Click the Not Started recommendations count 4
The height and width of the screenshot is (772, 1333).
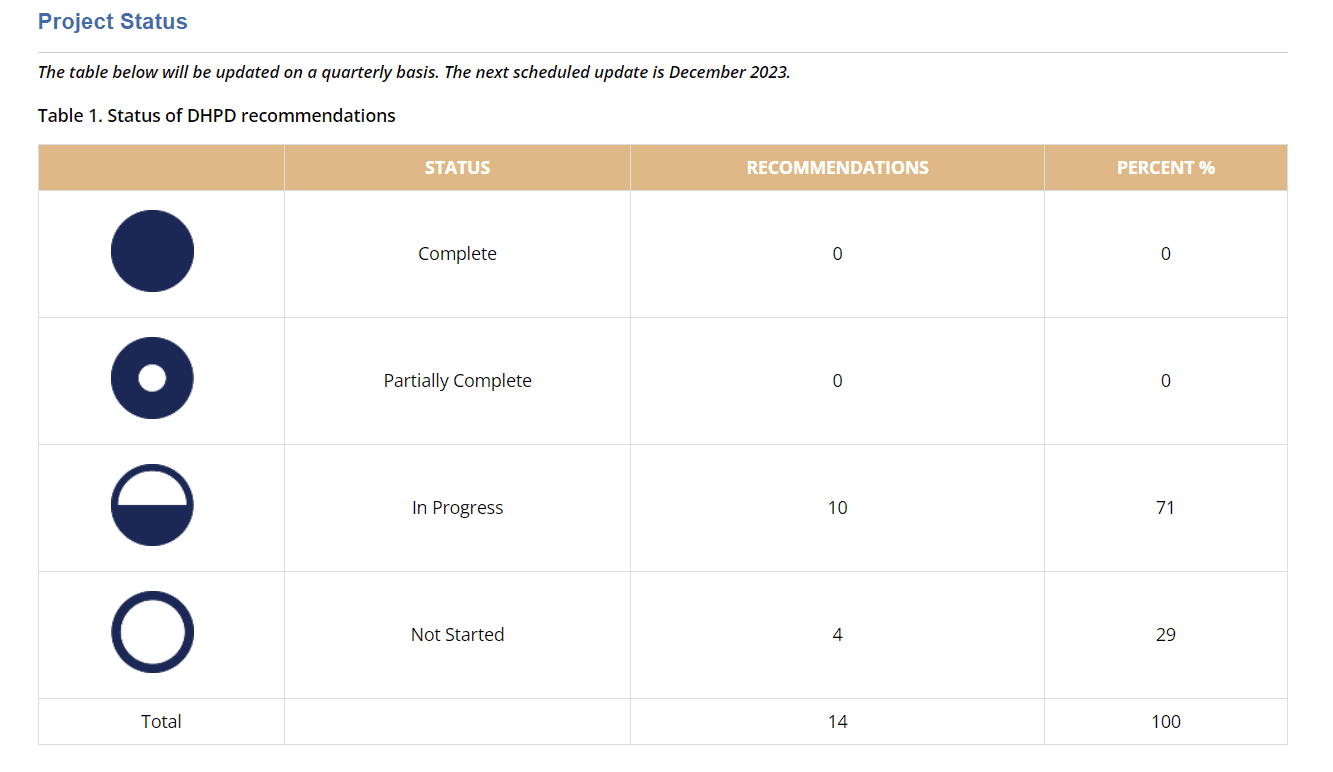pos(837,635)
